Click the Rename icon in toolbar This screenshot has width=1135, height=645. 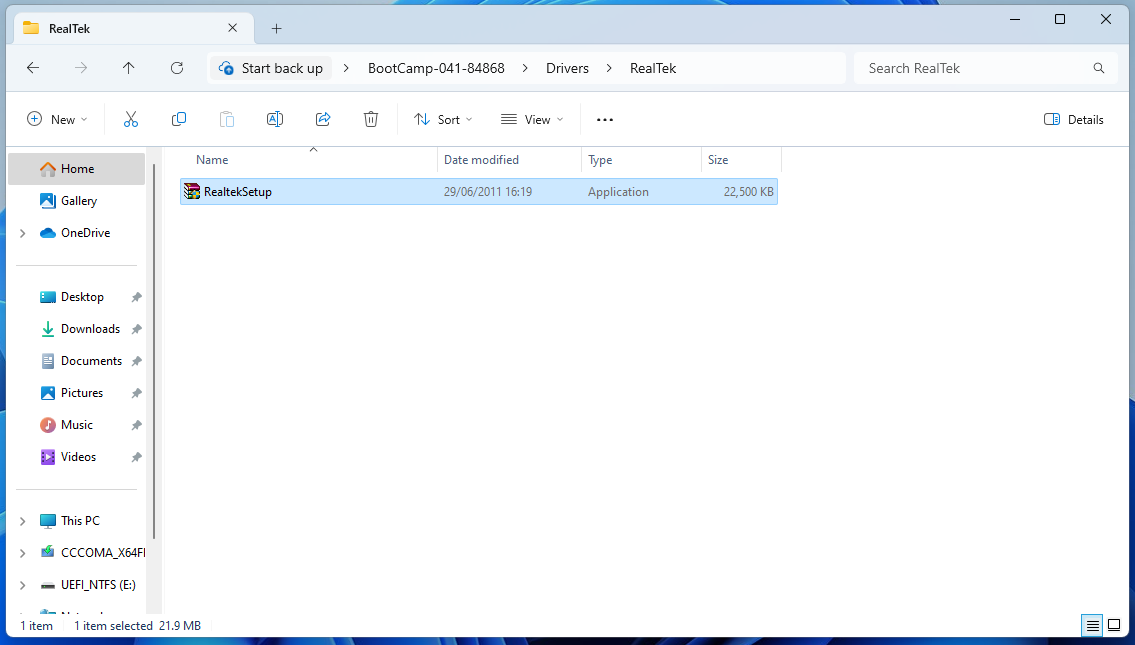pos(275,119)
